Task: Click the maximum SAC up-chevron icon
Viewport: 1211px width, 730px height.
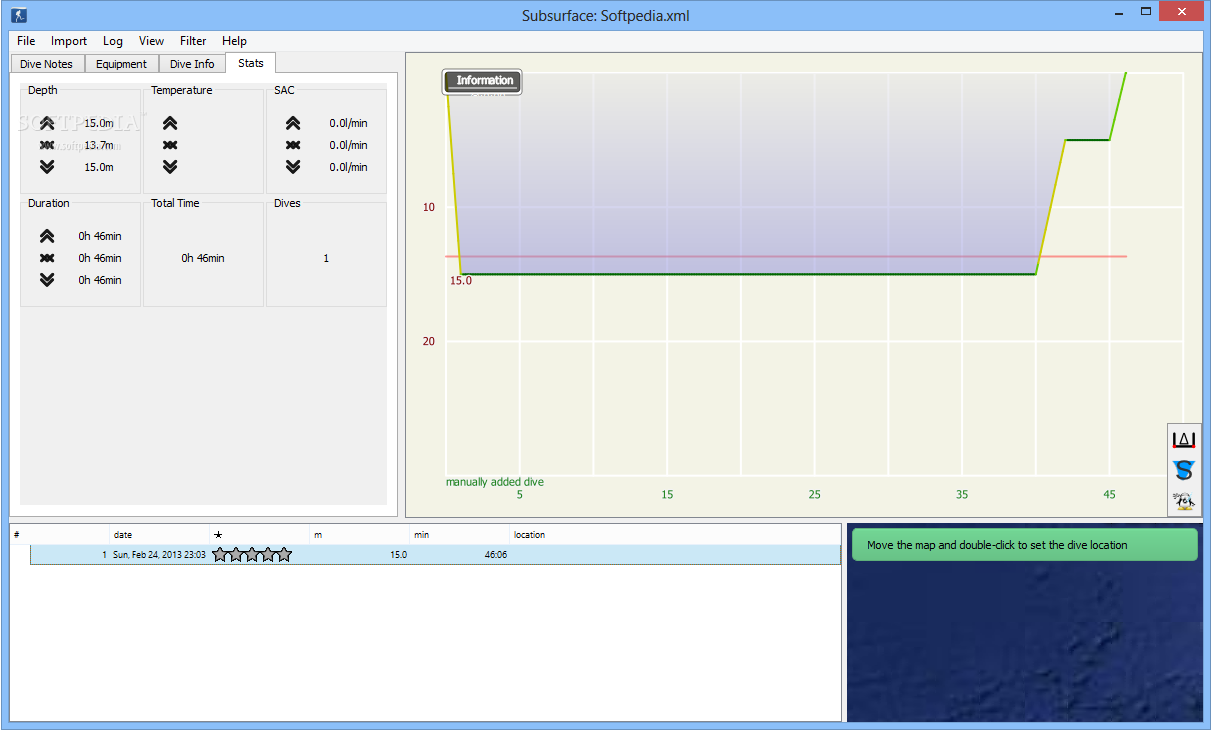Action: pyautogui.click(x=293, y=123)
